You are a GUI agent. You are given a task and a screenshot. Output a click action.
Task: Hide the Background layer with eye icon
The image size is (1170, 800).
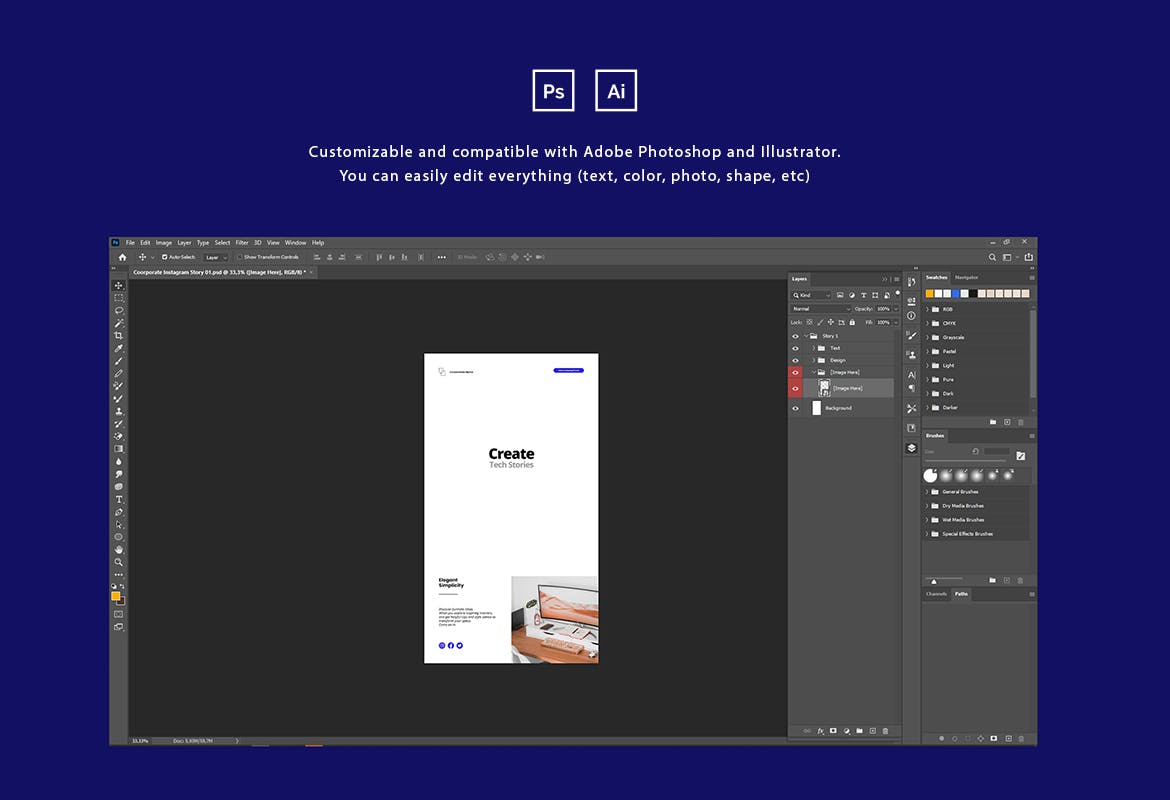point(796,408)
